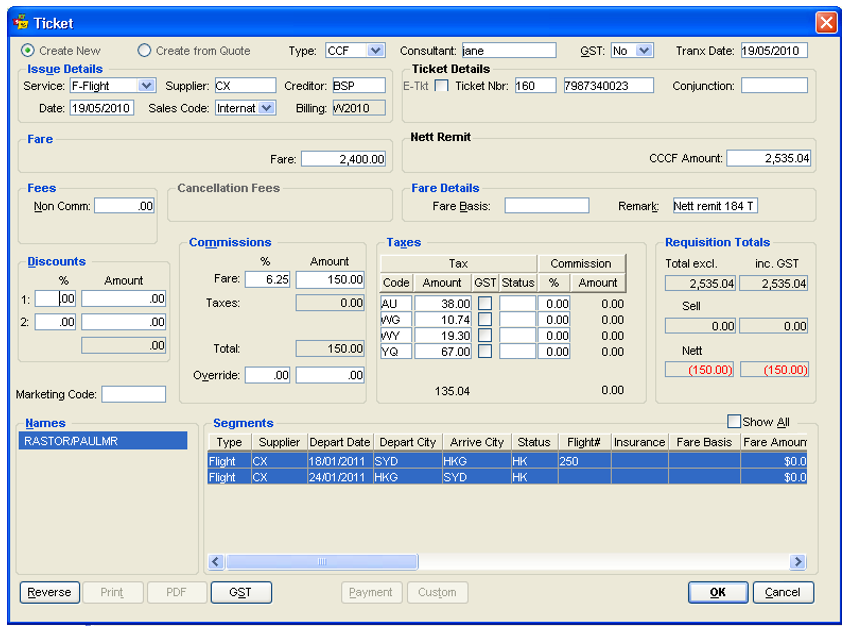
Task: Select the name RASTOR/PAULMR
Action: click(x=103, y=441)
